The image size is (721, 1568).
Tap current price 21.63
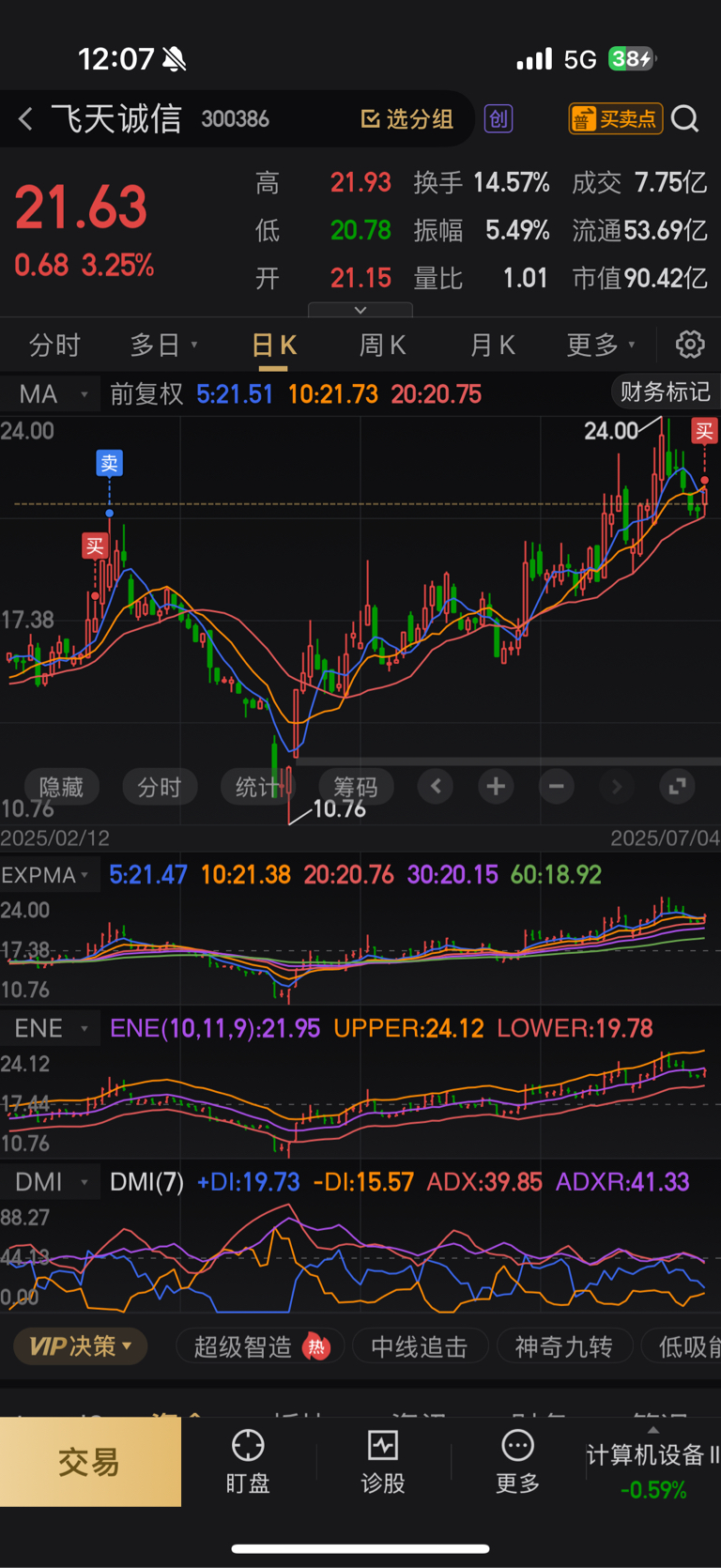click(82, 208)
